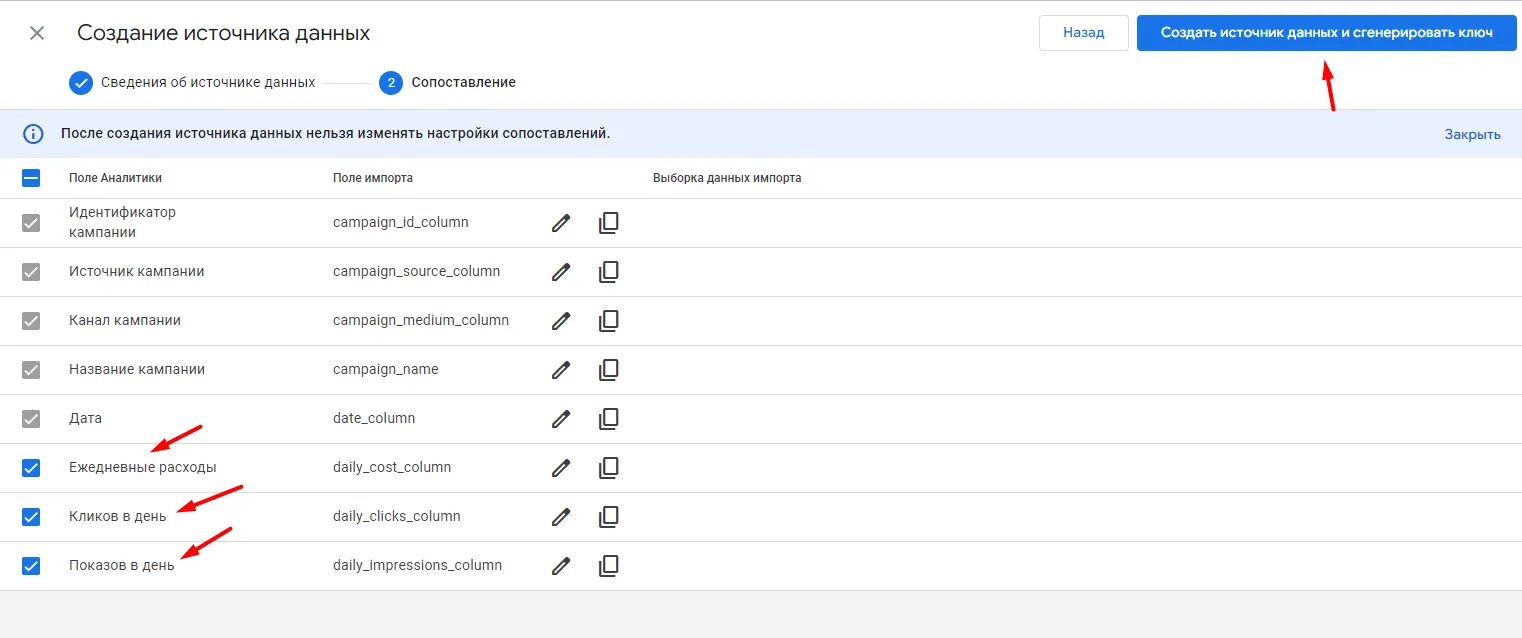Edit the campaign_medium_column mapping
This screenshot has width=1522, height=638.
pos(561,321)
